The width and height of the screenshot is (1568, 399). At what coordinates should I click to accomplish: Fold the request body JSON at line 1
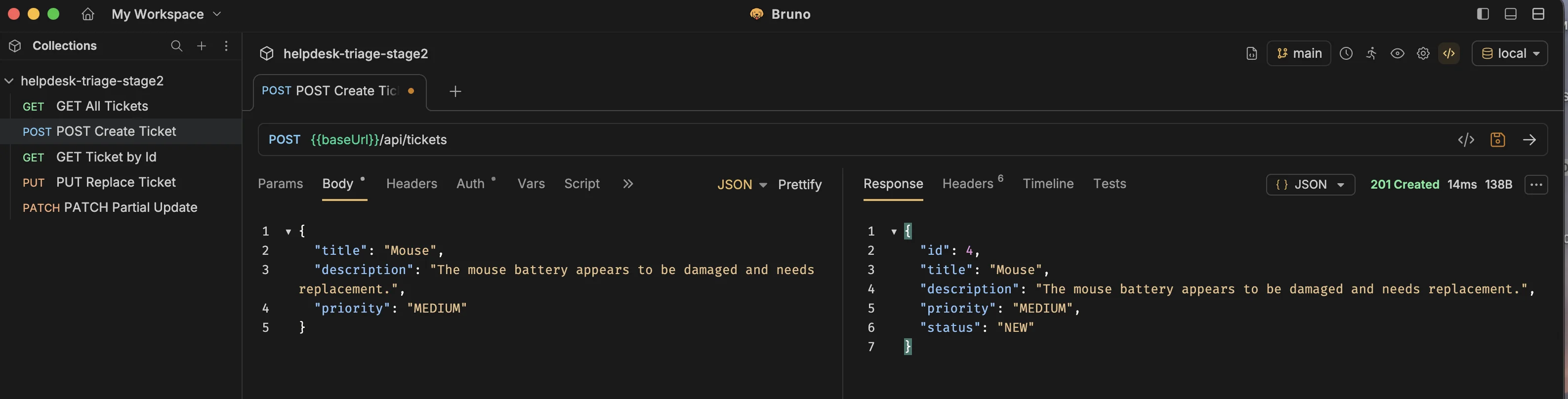point(288,232)
